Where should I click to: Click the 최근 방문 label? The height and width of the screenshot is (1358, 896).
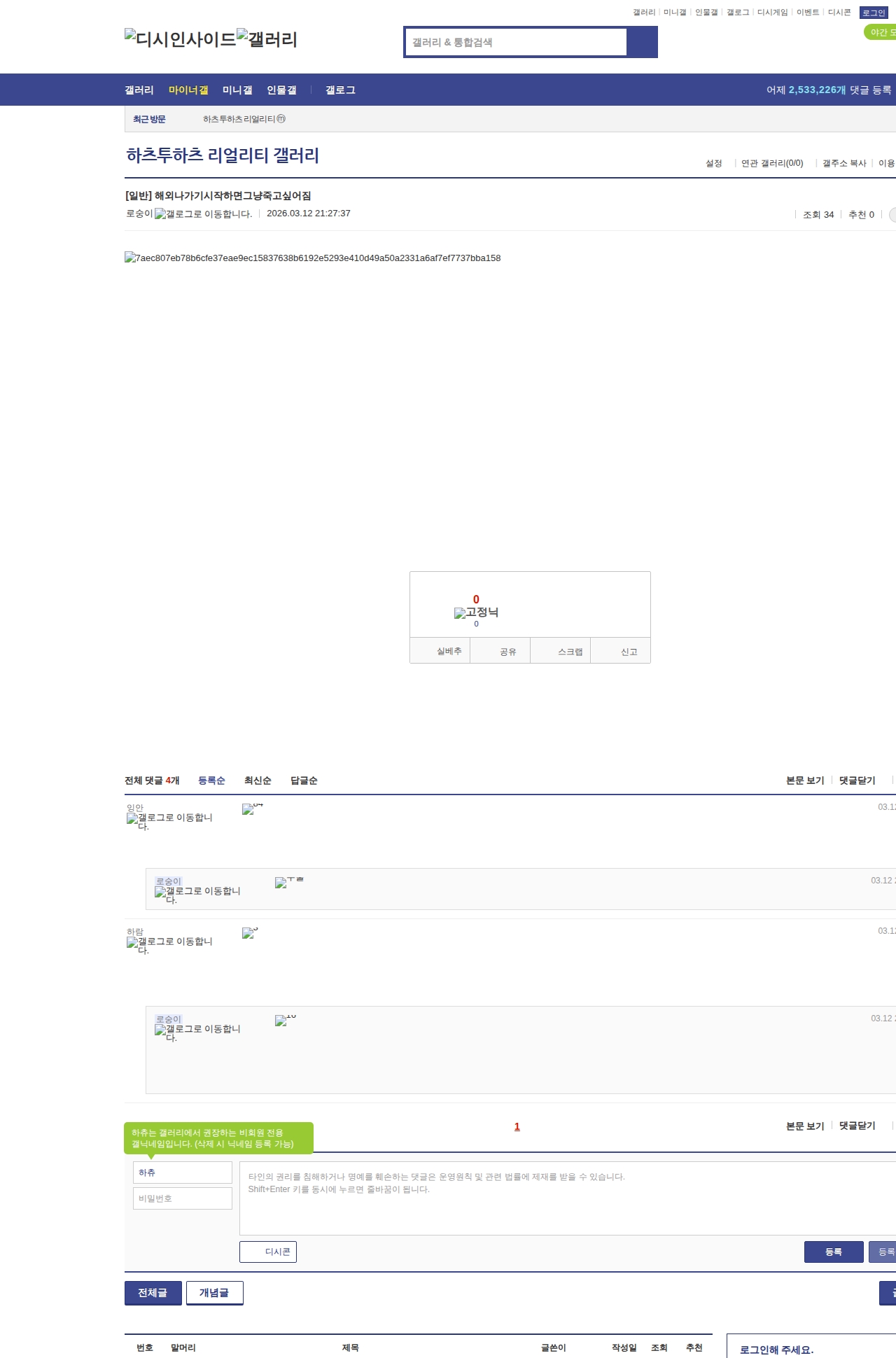tap(149, 120)
